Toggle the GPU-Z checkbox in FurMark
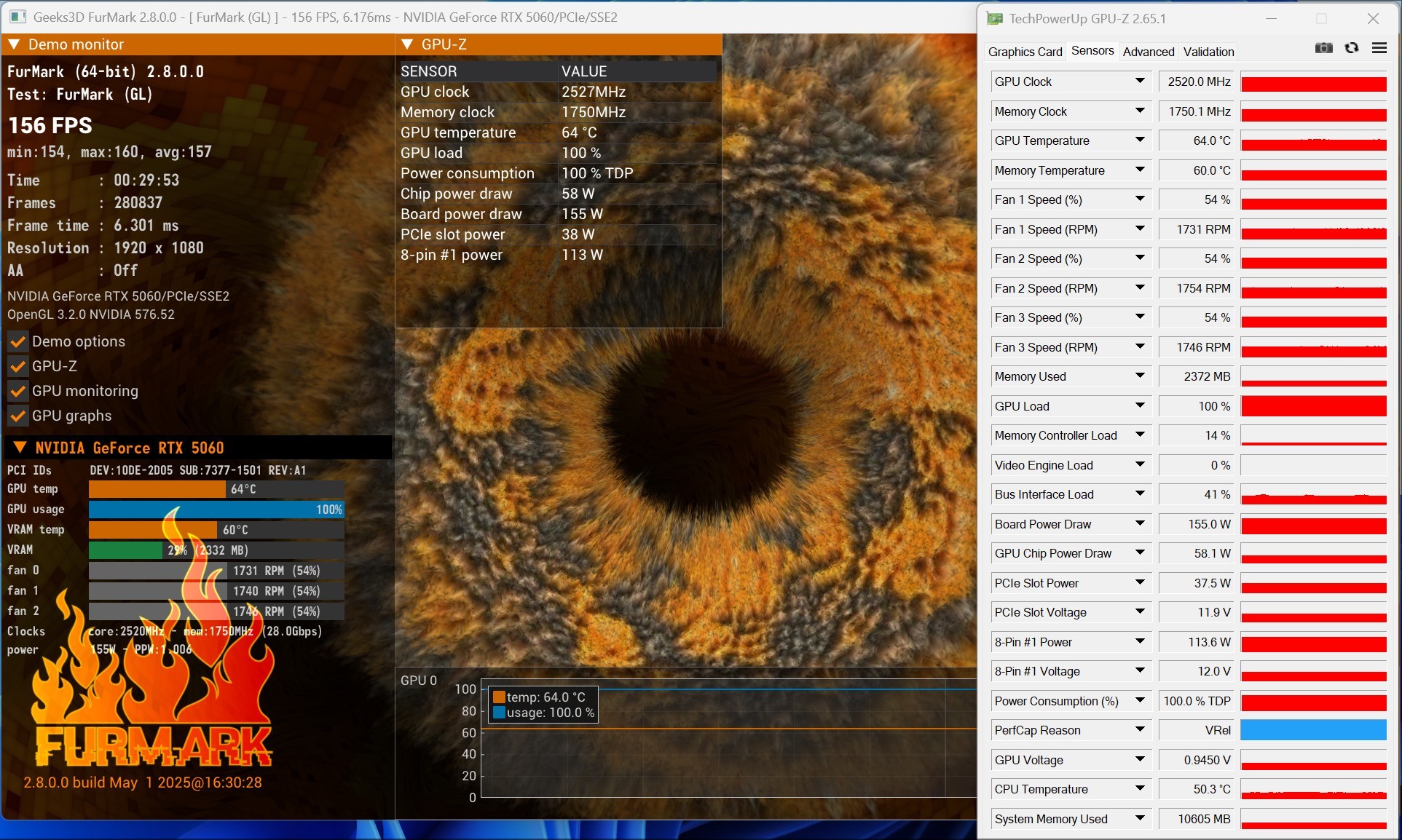 pyautogui.click(x=17, y=366)
